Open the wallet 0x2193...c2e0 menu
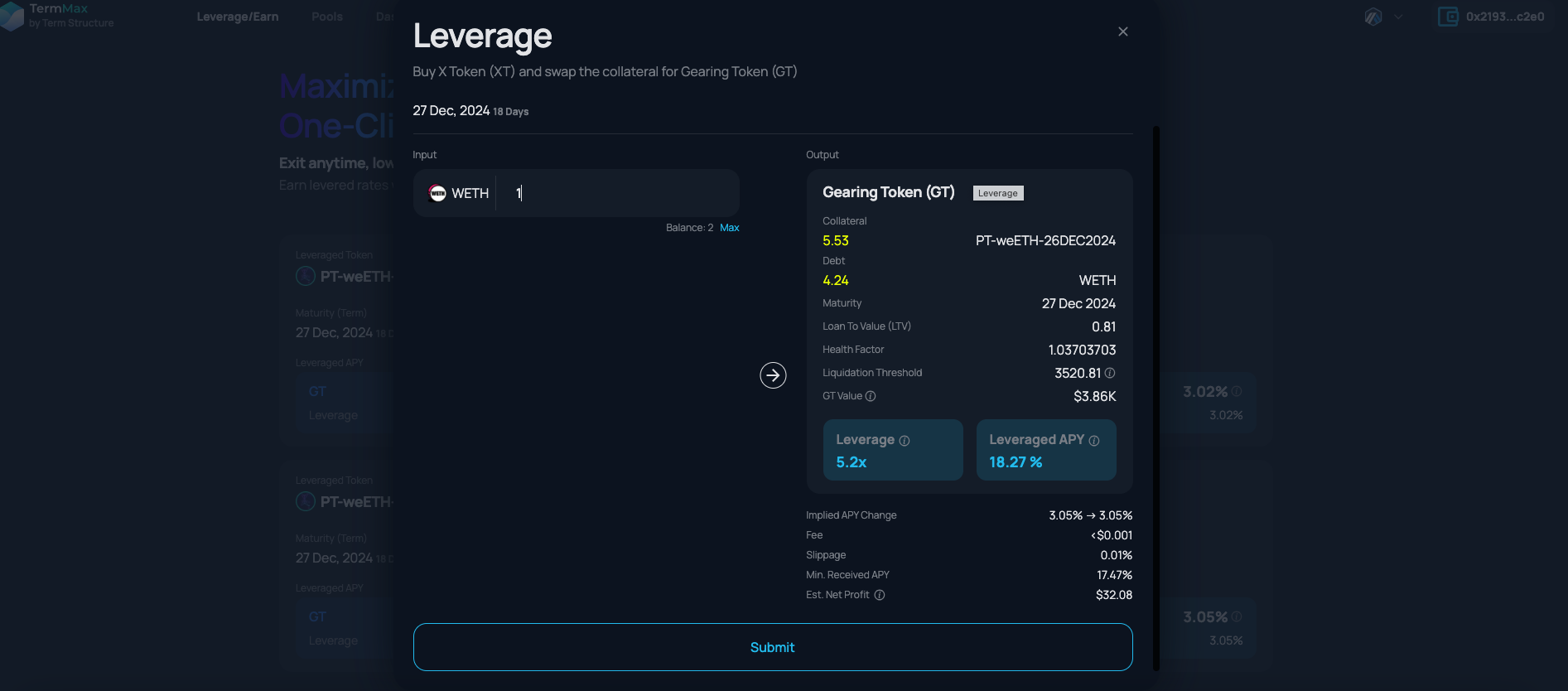This screenshot has height=691, width=1568. pos(1492,17)
